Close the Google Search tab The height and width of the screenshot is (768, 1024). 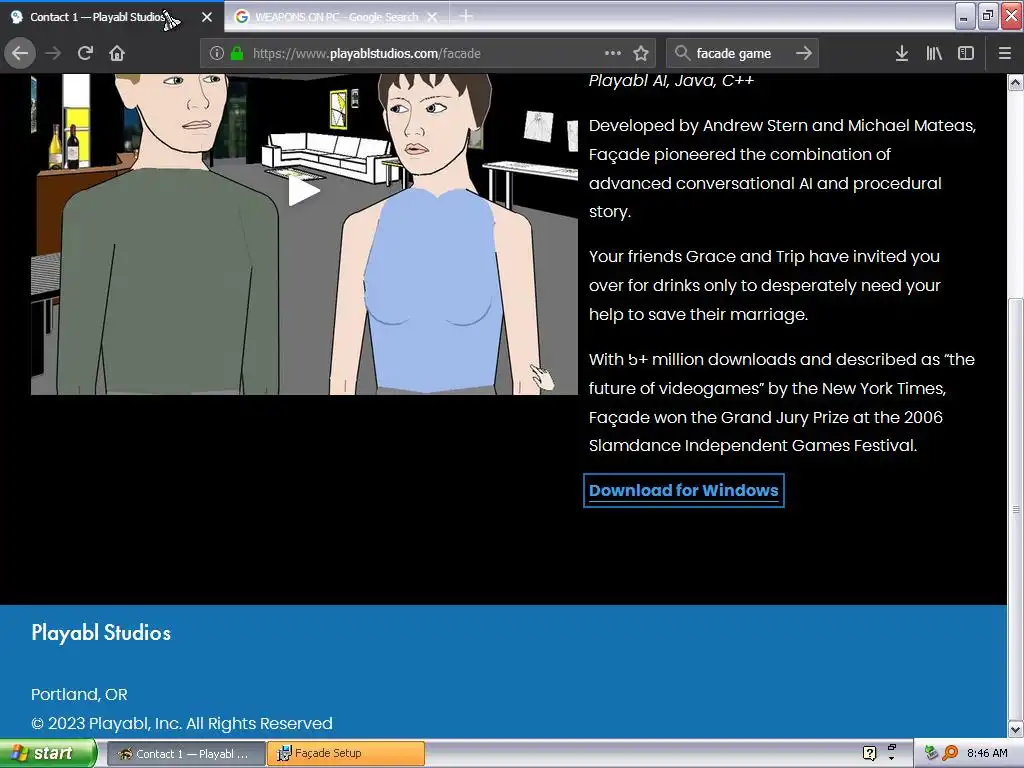(432, 17)
